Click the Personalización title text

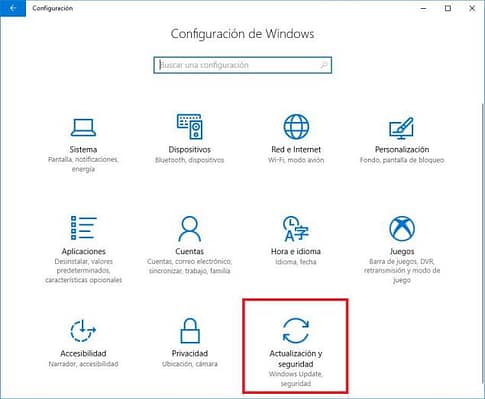[x=402, y=149]
